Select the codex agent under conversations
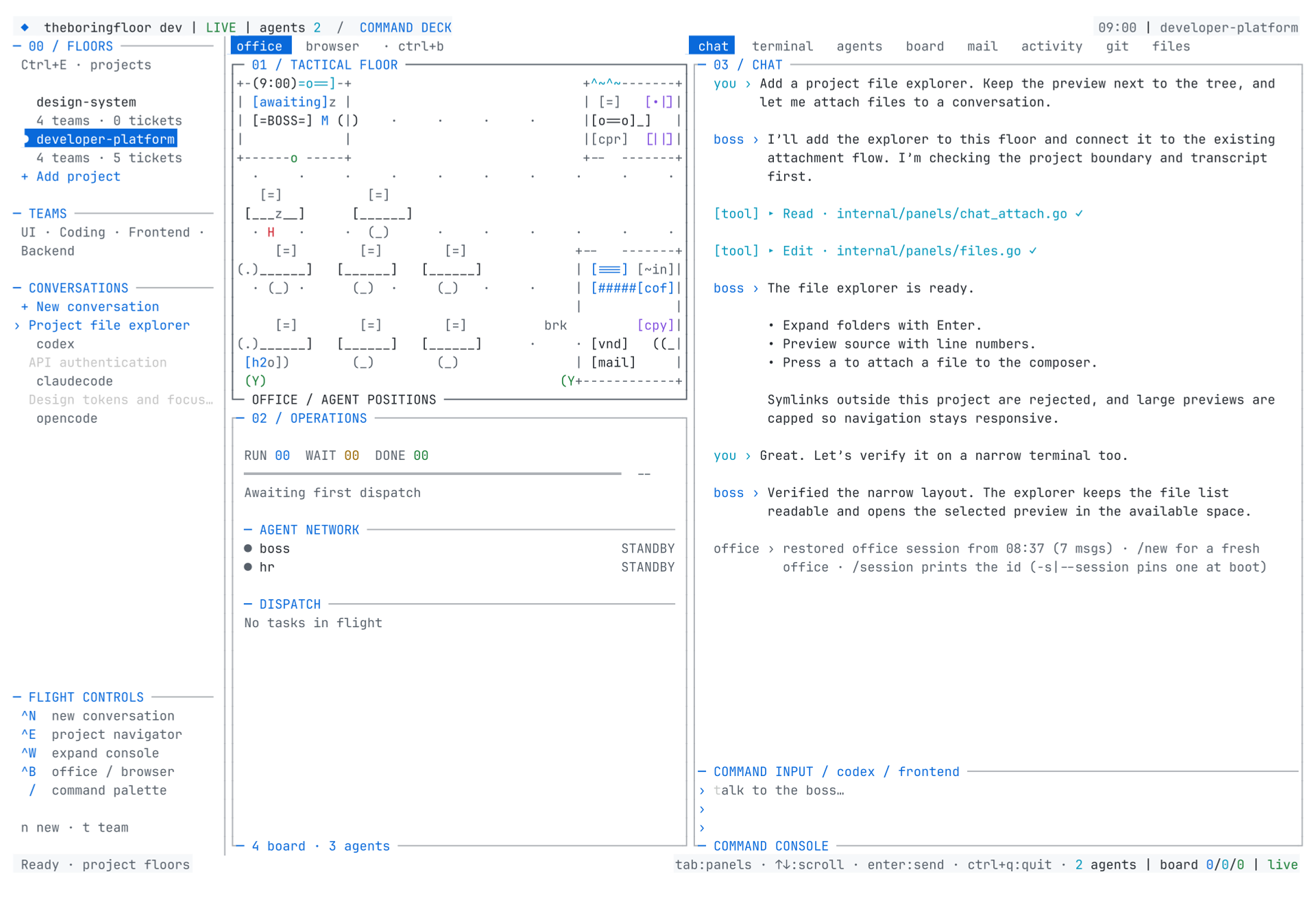1316x911 pixels. (56, 344)
